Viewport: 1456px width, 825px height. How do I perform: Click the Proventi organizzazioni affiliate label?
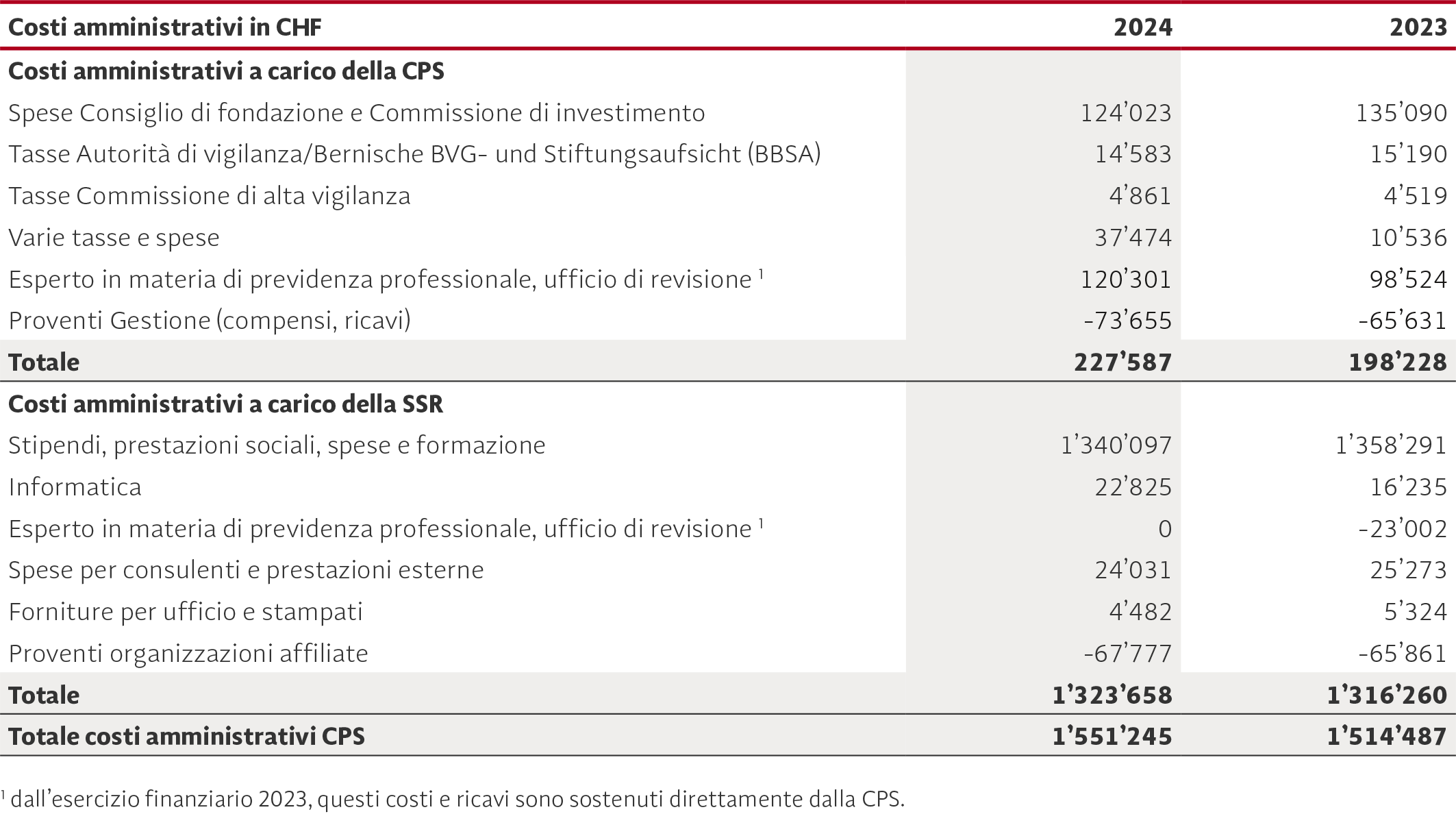pyautogui.click(x=188, y=654)
